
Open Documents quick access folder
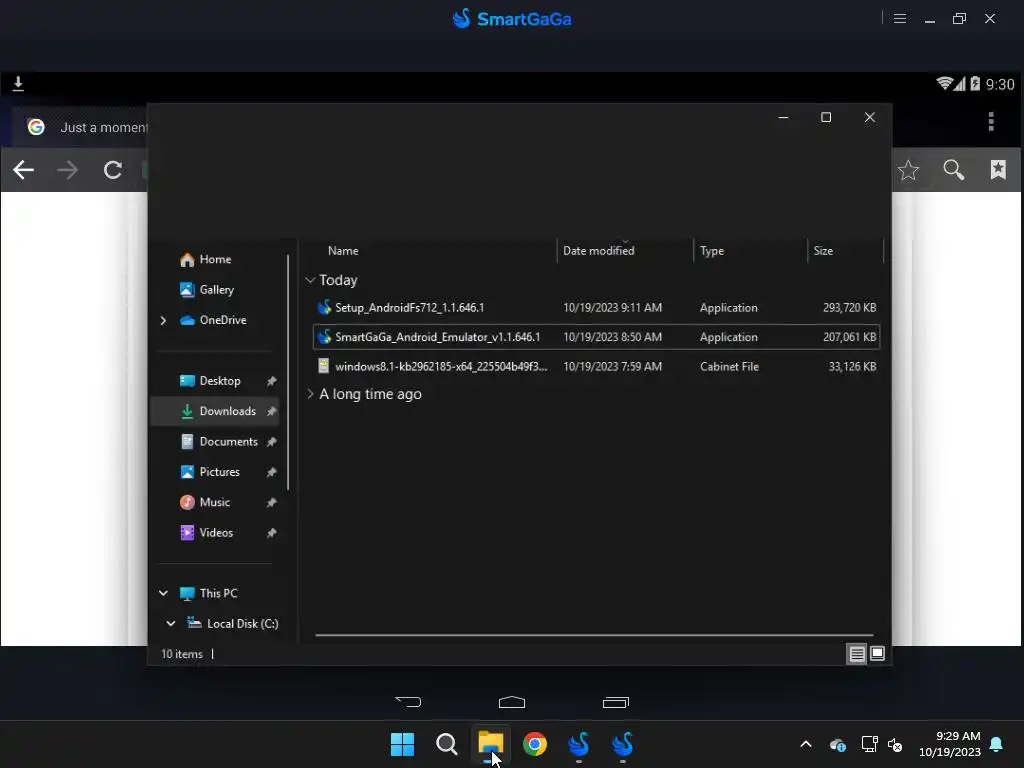pos(219,441)
